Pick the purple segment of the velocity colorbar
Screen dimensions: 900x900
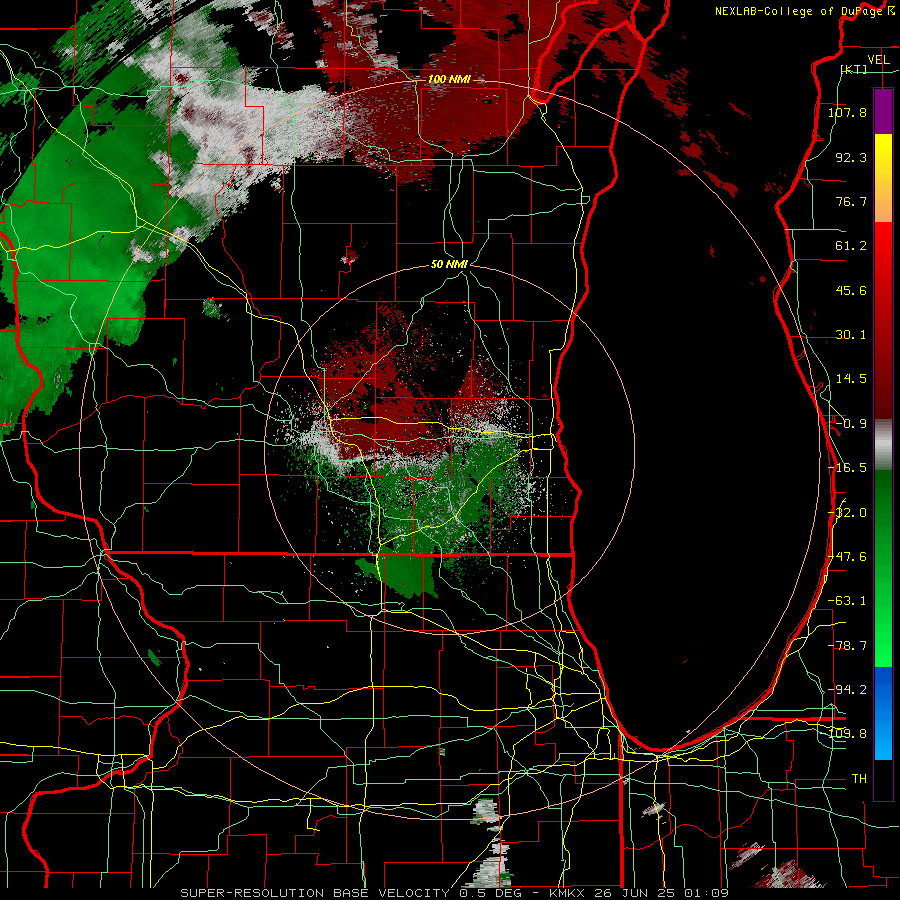(x=883, y=111)
